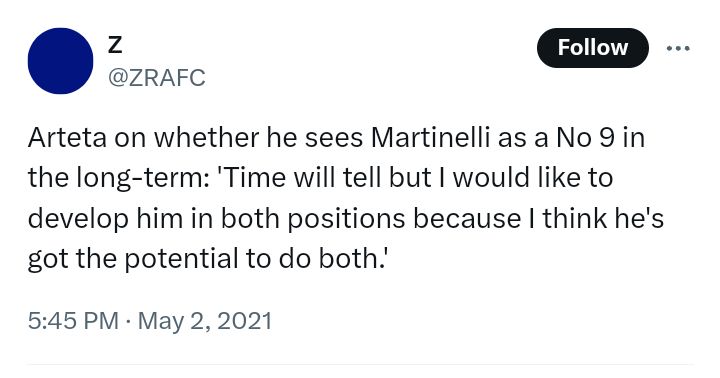Click the blue circular profile avatar
Viewport: 720px width, 378px height.
(60, 61)
